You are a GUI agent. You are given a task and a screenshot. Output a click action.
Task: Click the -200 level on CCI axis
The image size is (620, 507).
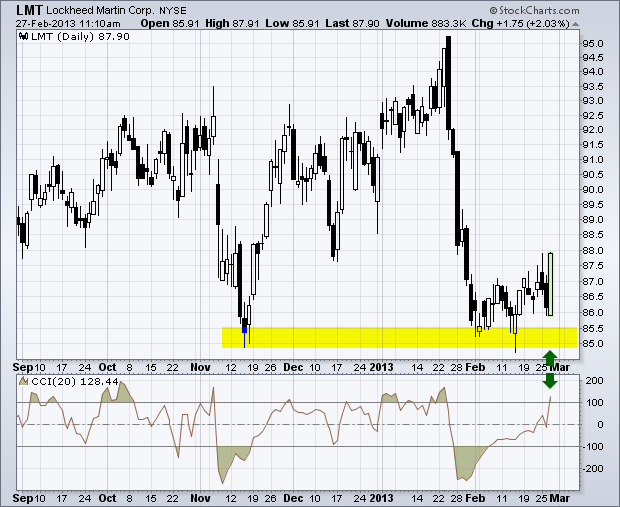click(592, 469)
